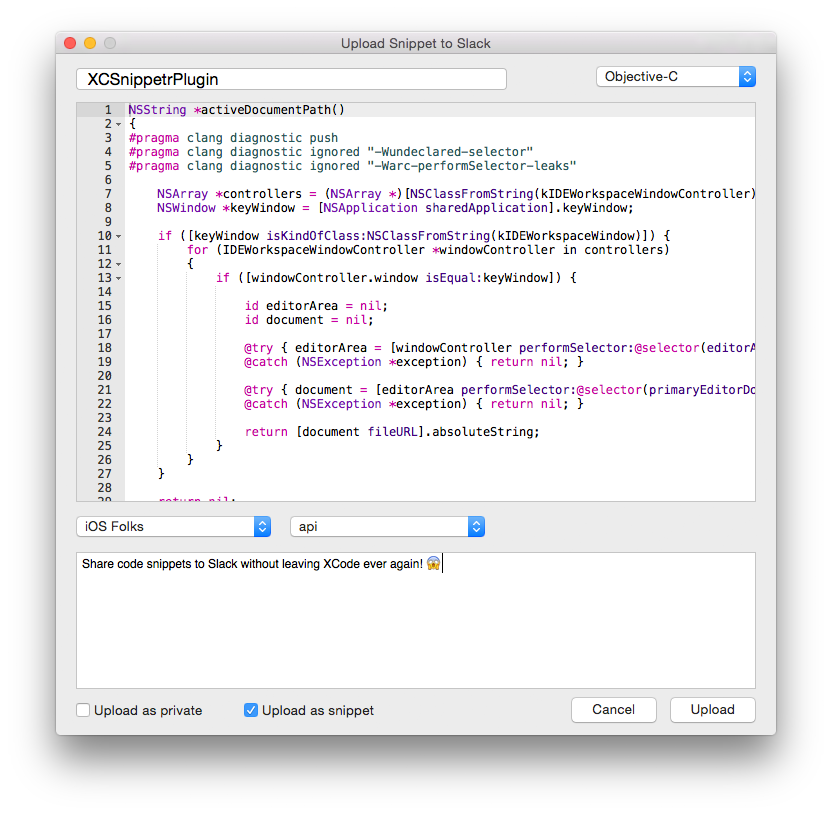Image resolution: width=832 pixels, height=814 pixels.
Task: Close the Upload Snippet window
Action: (70, 43)
